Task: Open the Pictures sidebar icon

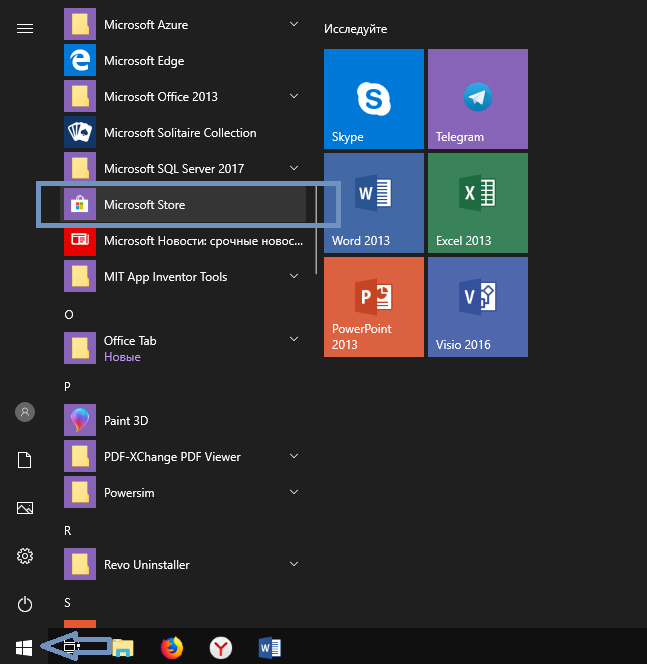Action: [x=25, y=508]
